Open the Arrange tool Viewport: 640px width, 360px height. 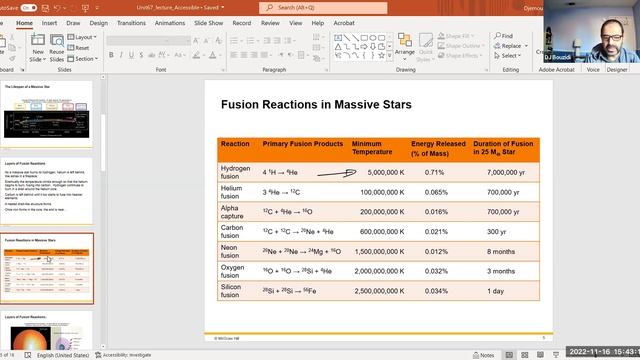point(404,47)
